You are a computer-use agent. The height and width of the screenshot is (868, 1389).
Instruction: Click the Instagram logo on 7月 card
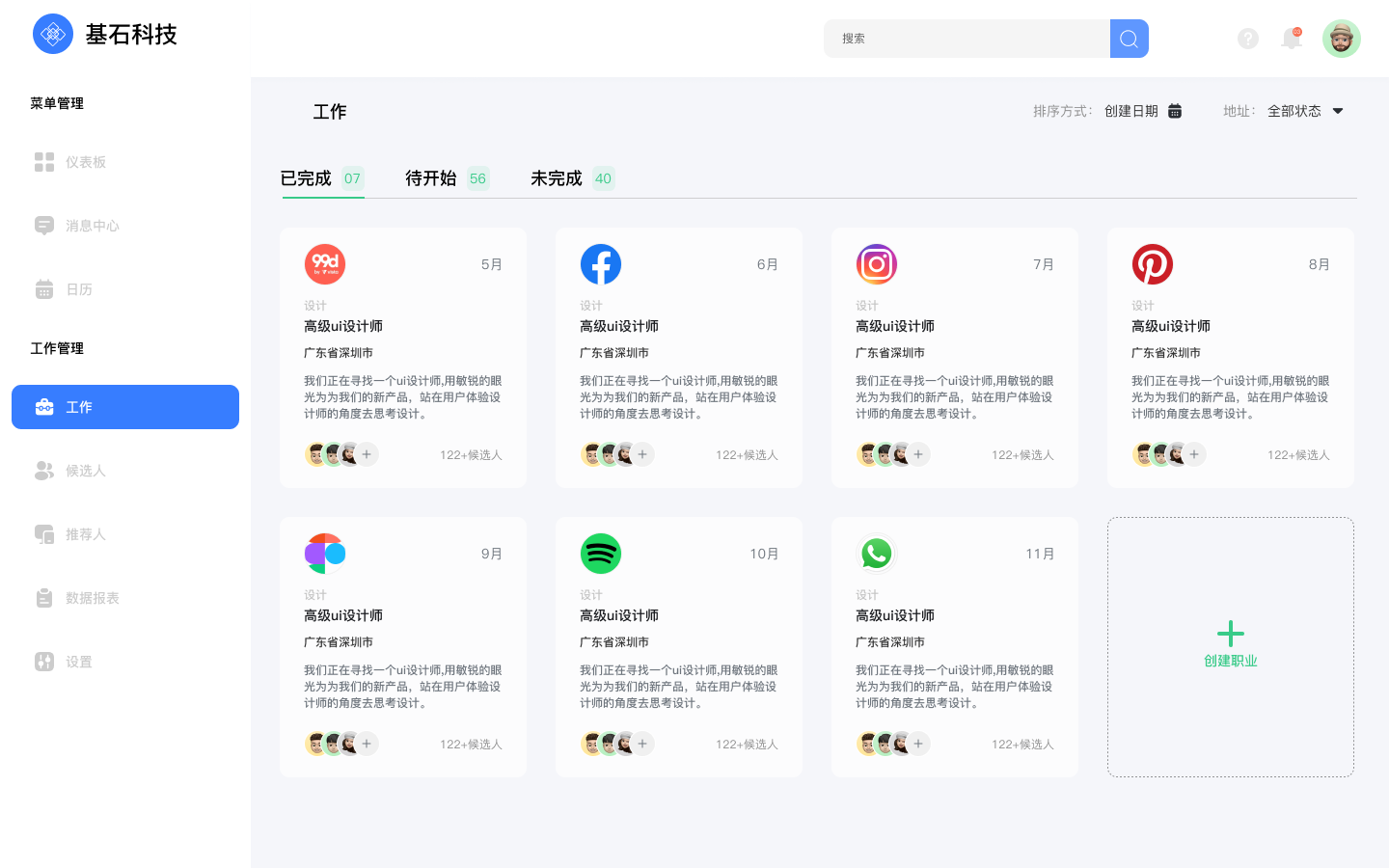click(877, 264)
